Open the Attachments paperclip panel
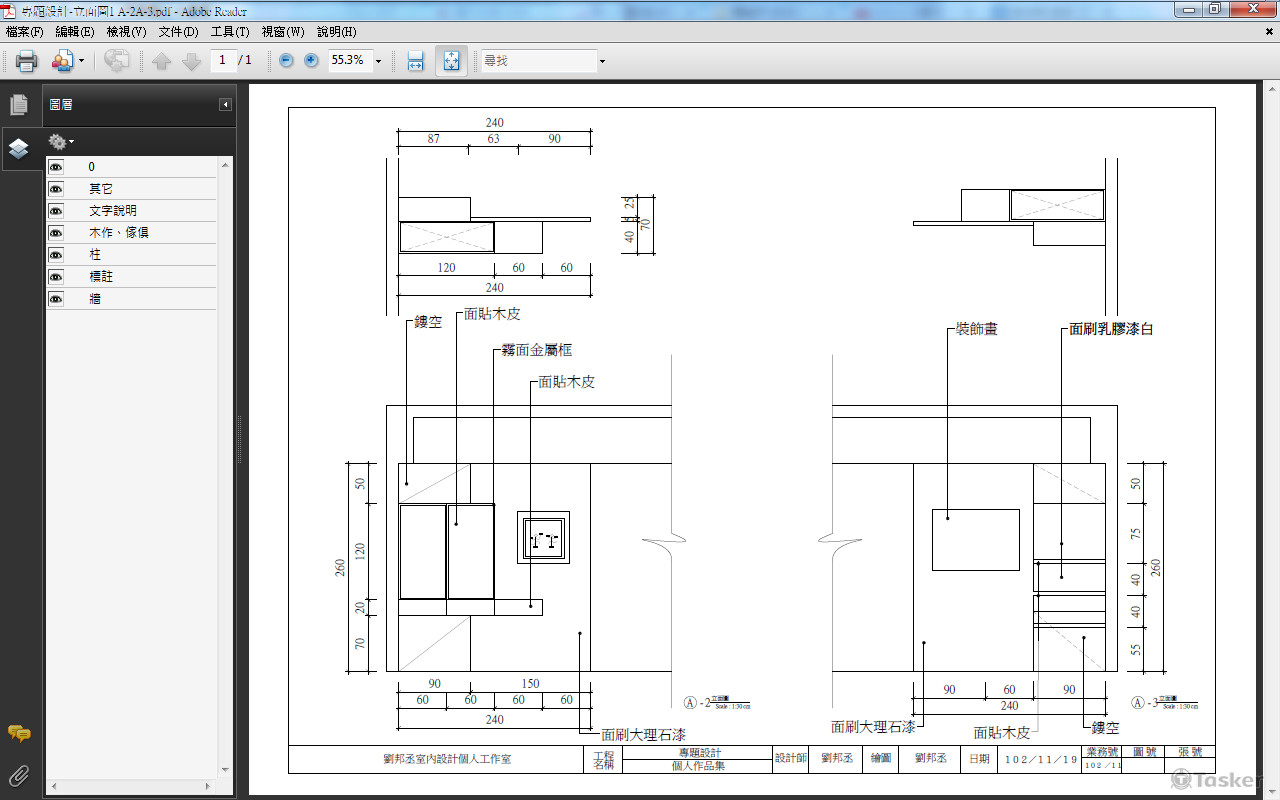The height and width of the screenshot is (800, 1280). tap(18, 775)
